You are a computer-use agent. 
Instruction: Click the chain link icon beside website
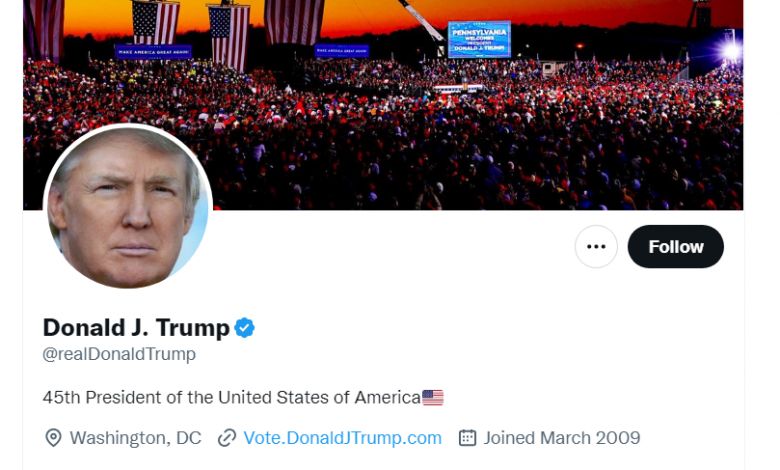(x=227, y=438)
